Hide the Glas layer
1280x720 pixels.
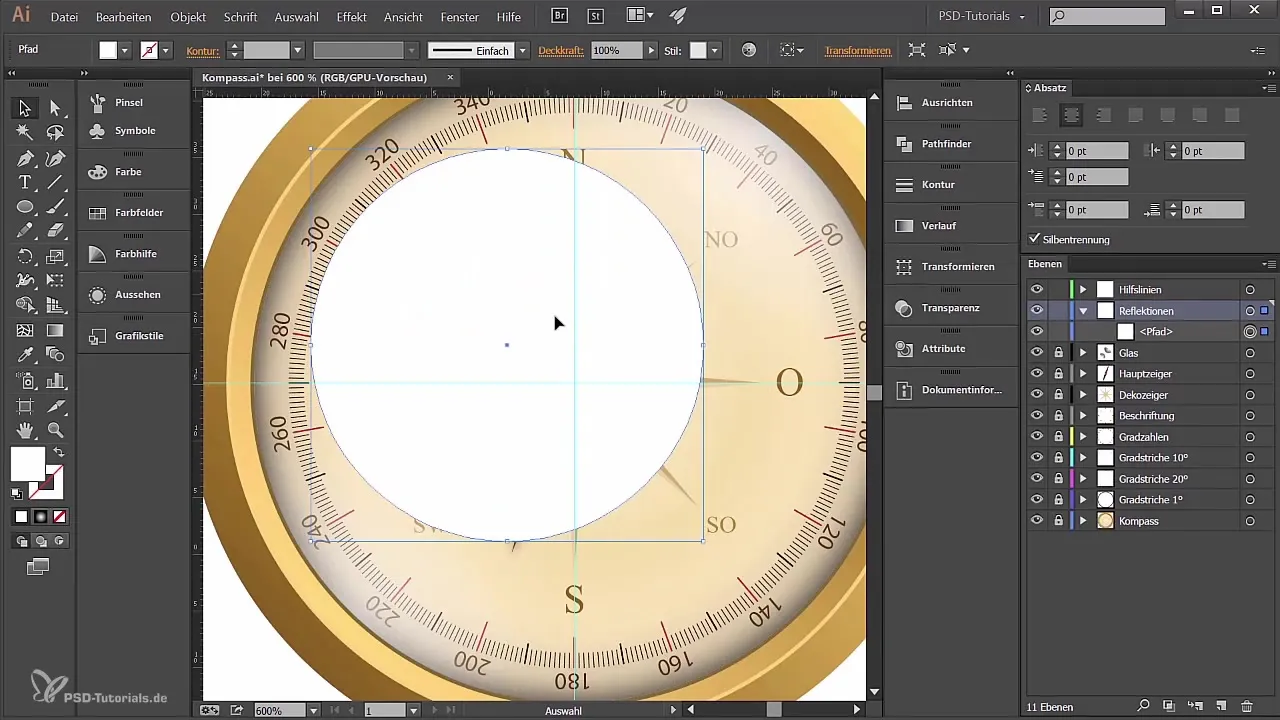click(1037, 352)
